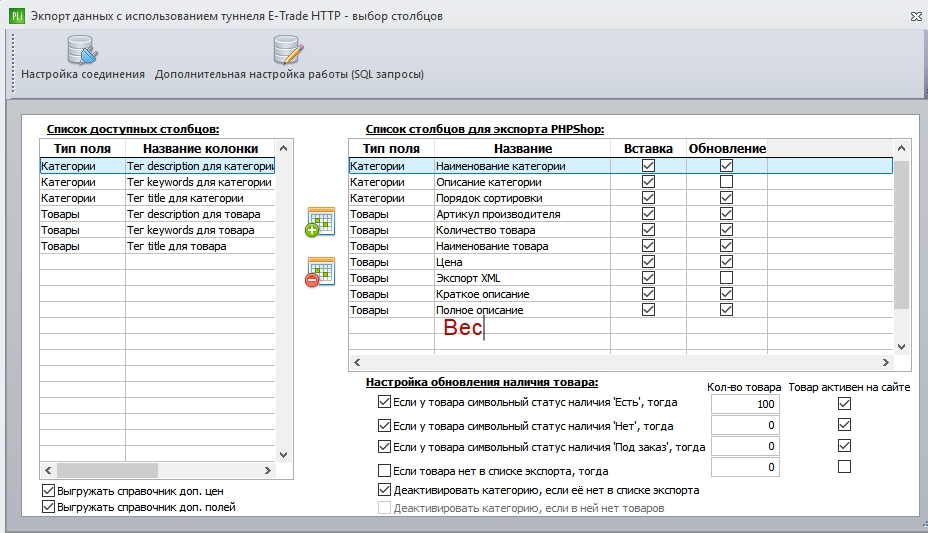Screen dimensions: 928x533
Task: Edit quantity field for 'Нет' status
Action: tap(745, 425)
